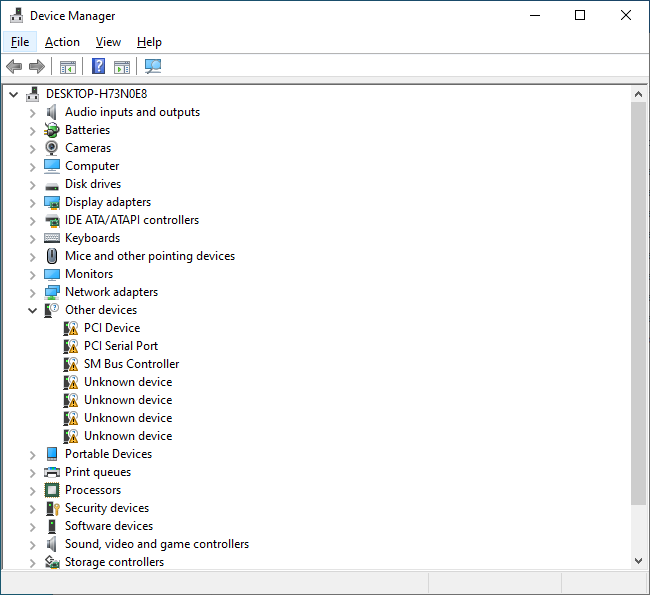Open Help via the blue question mark icon
This screenshot has height=595, width=650.
click(98, 66)
